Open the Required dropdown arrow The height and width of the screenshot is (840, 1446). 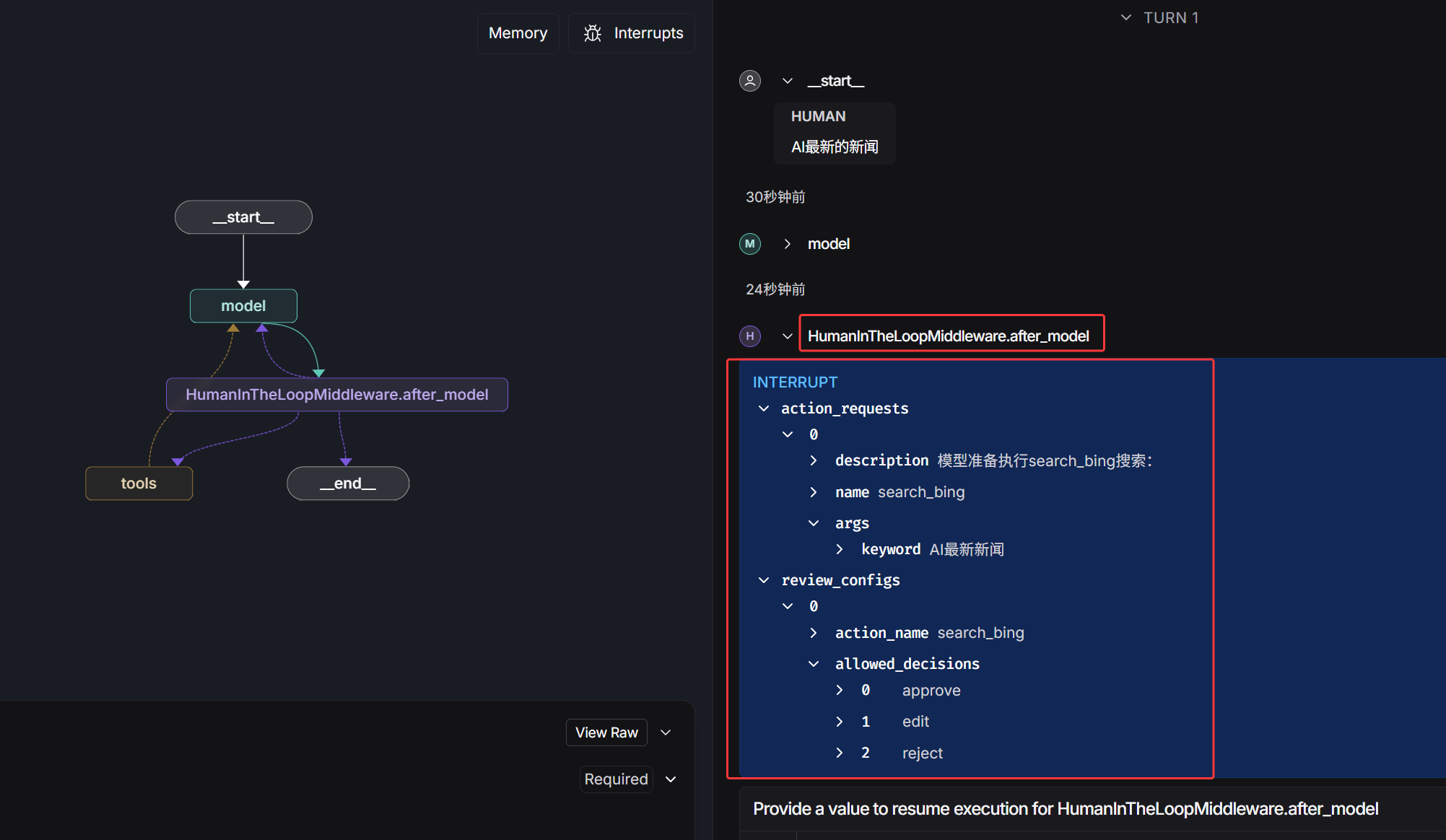tap(671, 779)
